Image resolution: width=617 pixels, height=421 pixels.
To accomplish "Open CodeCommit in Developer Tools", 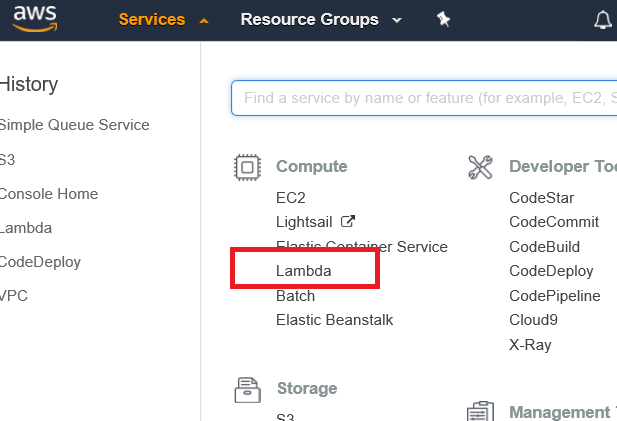I will (553, 222).
